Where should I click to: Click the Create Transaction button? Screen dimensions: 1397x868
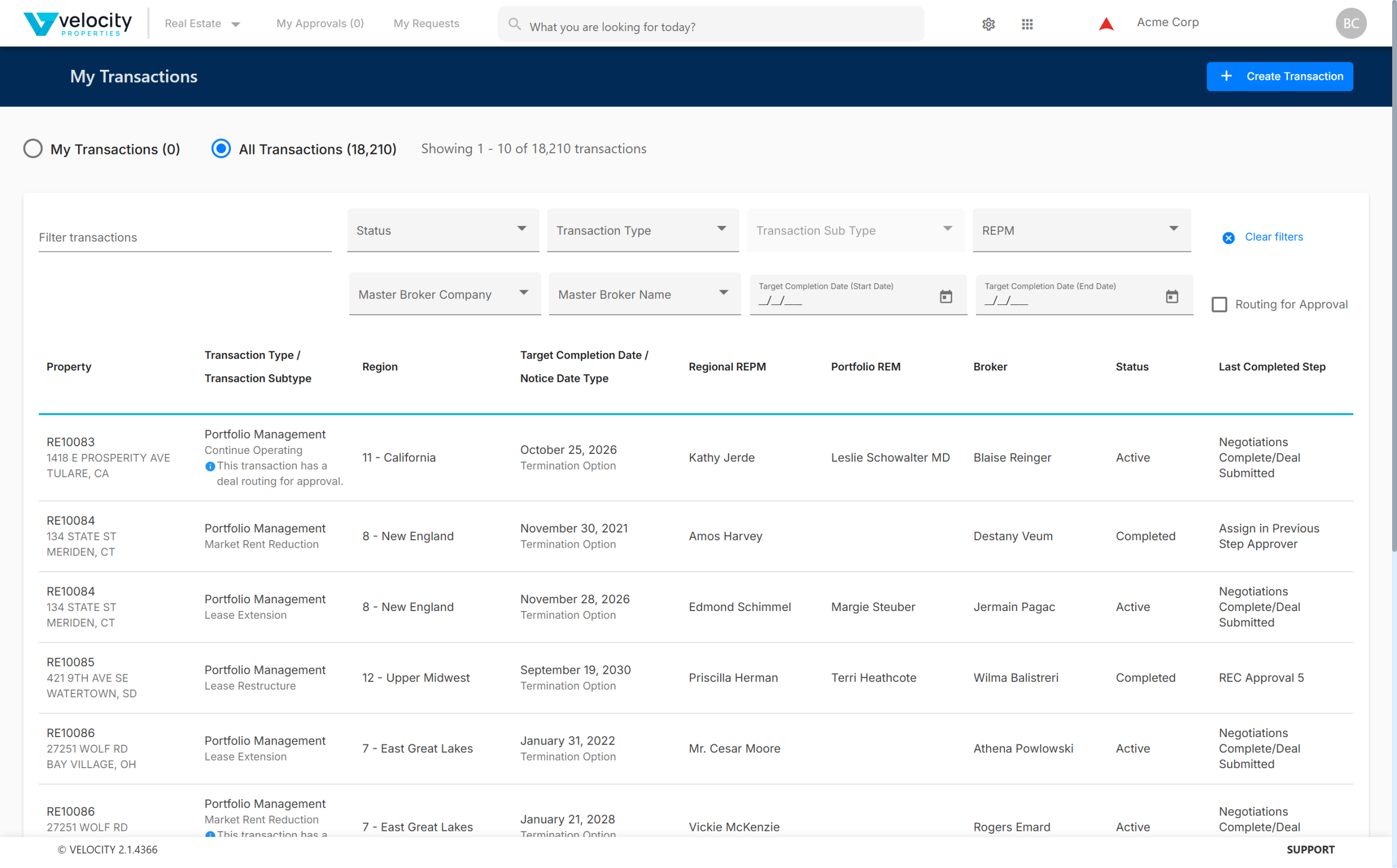pos(1279,76)
